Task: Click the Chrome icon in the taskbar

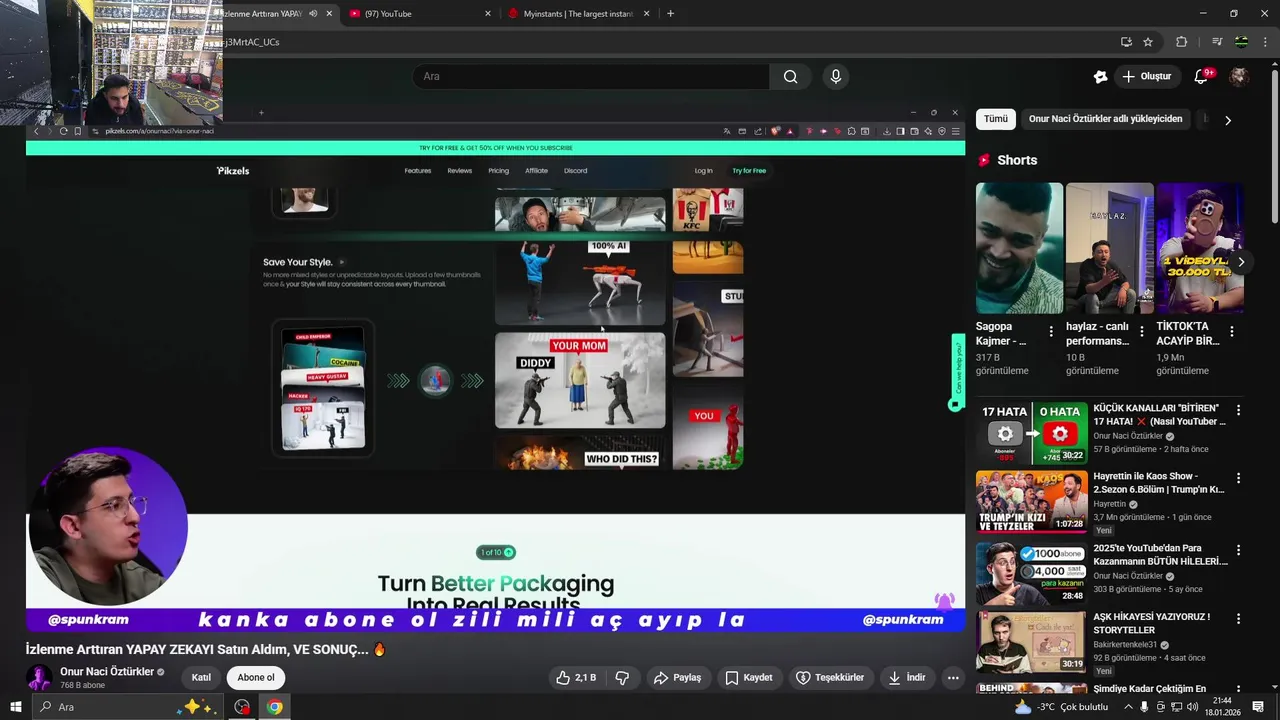Action: point(274,707)
